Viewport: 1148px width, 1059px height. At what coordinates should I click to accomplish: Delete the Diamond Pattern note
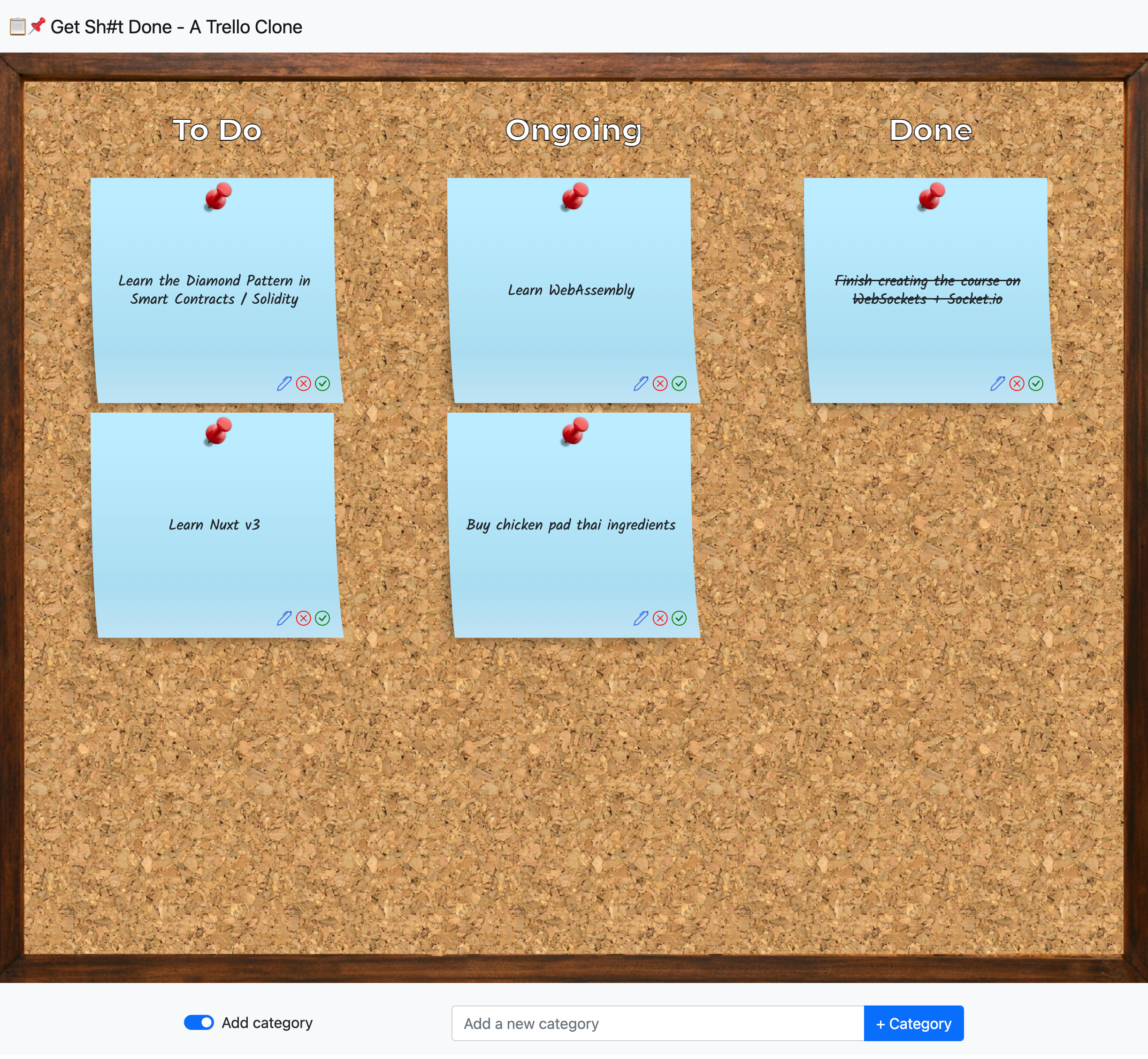tap(304, 384)
